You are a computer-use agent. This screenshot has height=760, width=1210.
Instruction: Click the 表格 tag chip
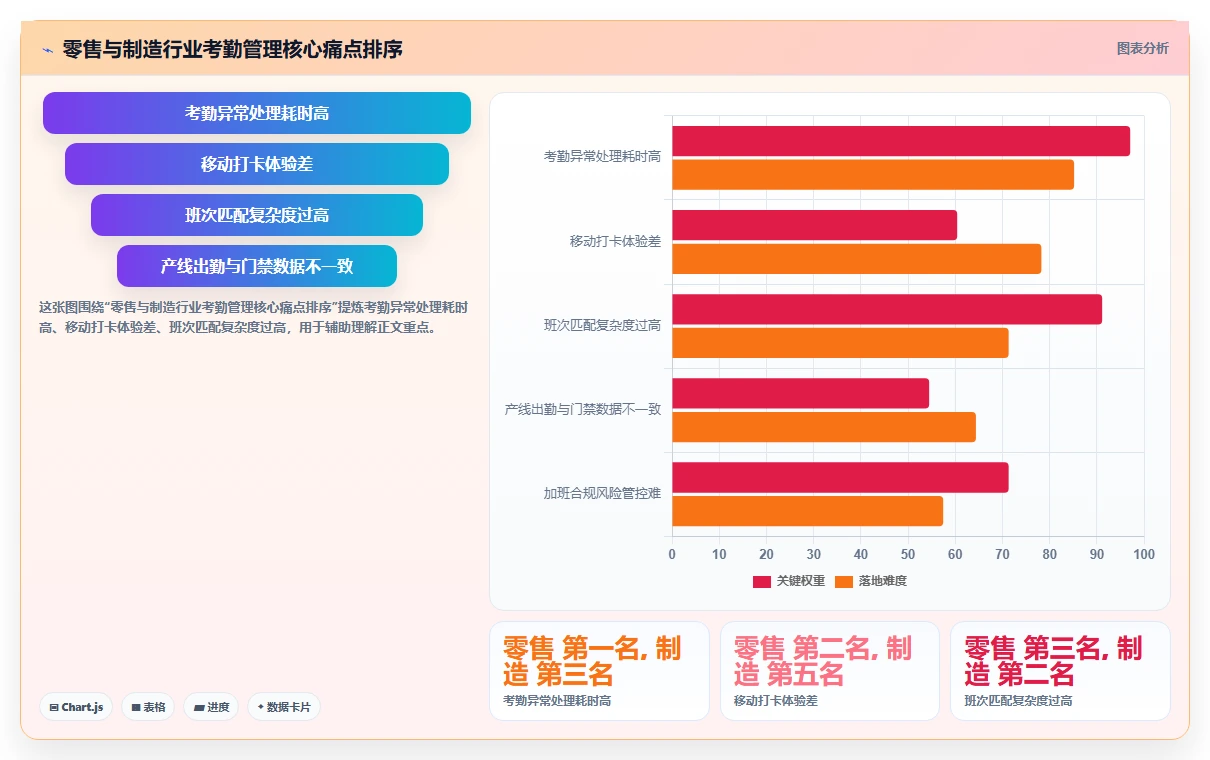pyautogui.click(x=148, y=707)
